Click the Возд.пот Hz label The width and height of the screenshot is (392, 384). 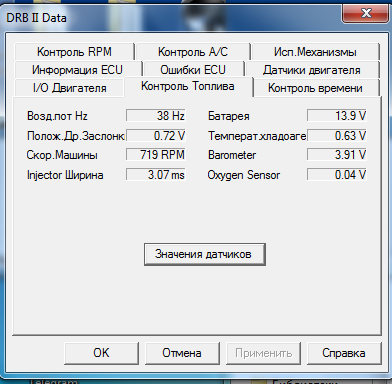pyautogui.click(x=57, y=116)
